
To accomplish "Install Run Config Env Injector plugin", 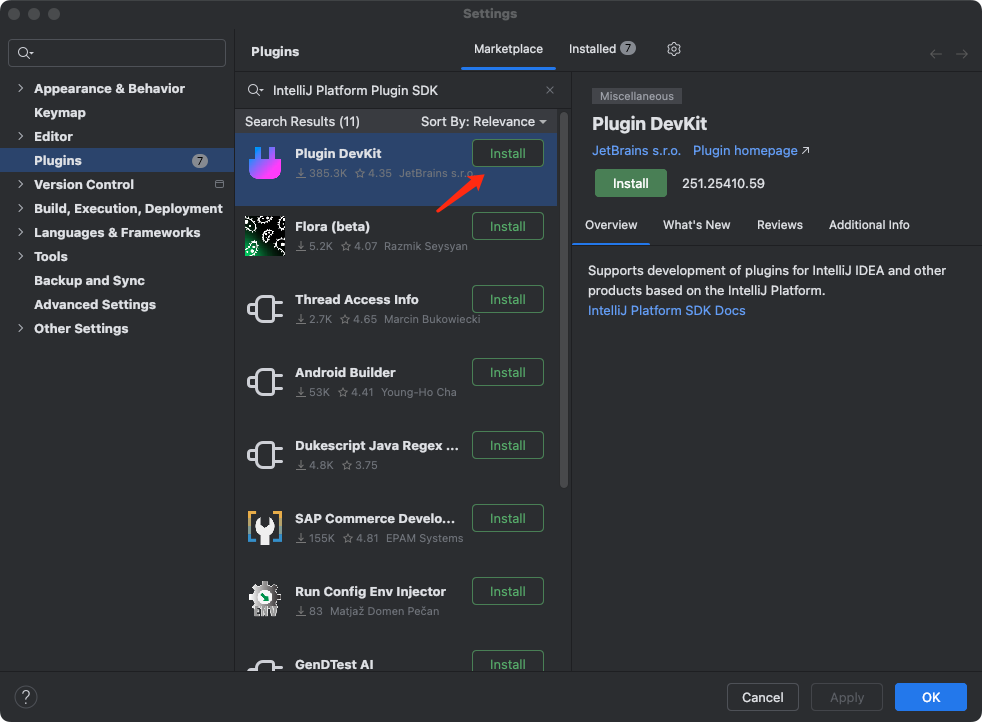I will pyautogui.click(x=507, y=592).
